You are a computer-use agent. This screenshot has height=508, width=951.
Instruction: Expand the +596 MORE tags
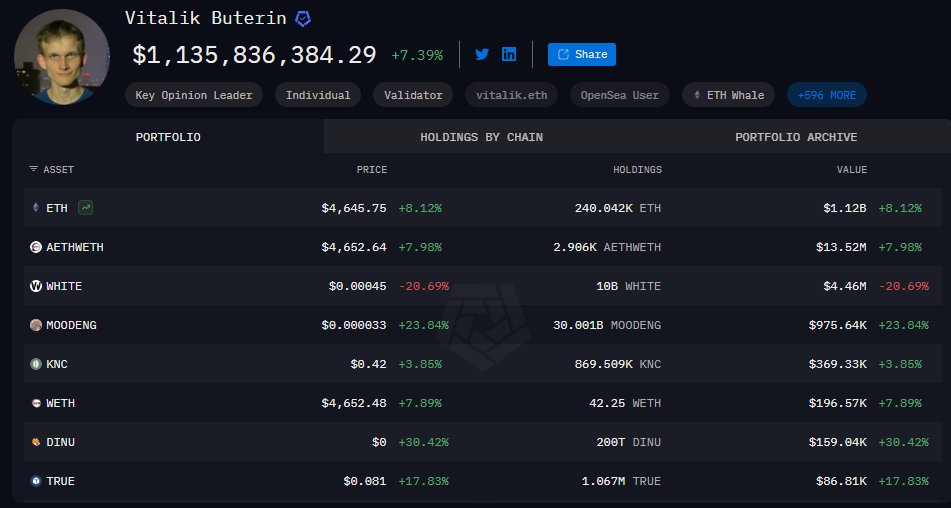pyautogui.click(x=827, y=95)
